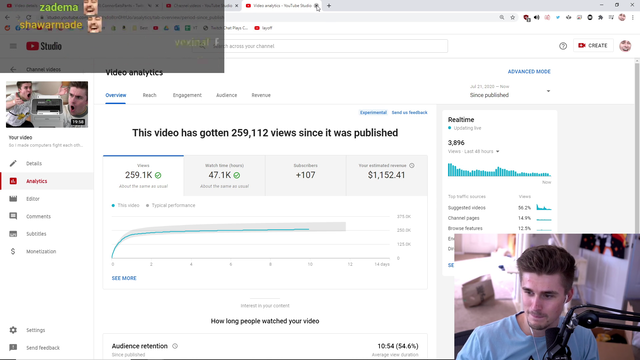Select the Watch time 47.1K metric card
The height and width of the screenshot is (360, 640).
point(224,176)
